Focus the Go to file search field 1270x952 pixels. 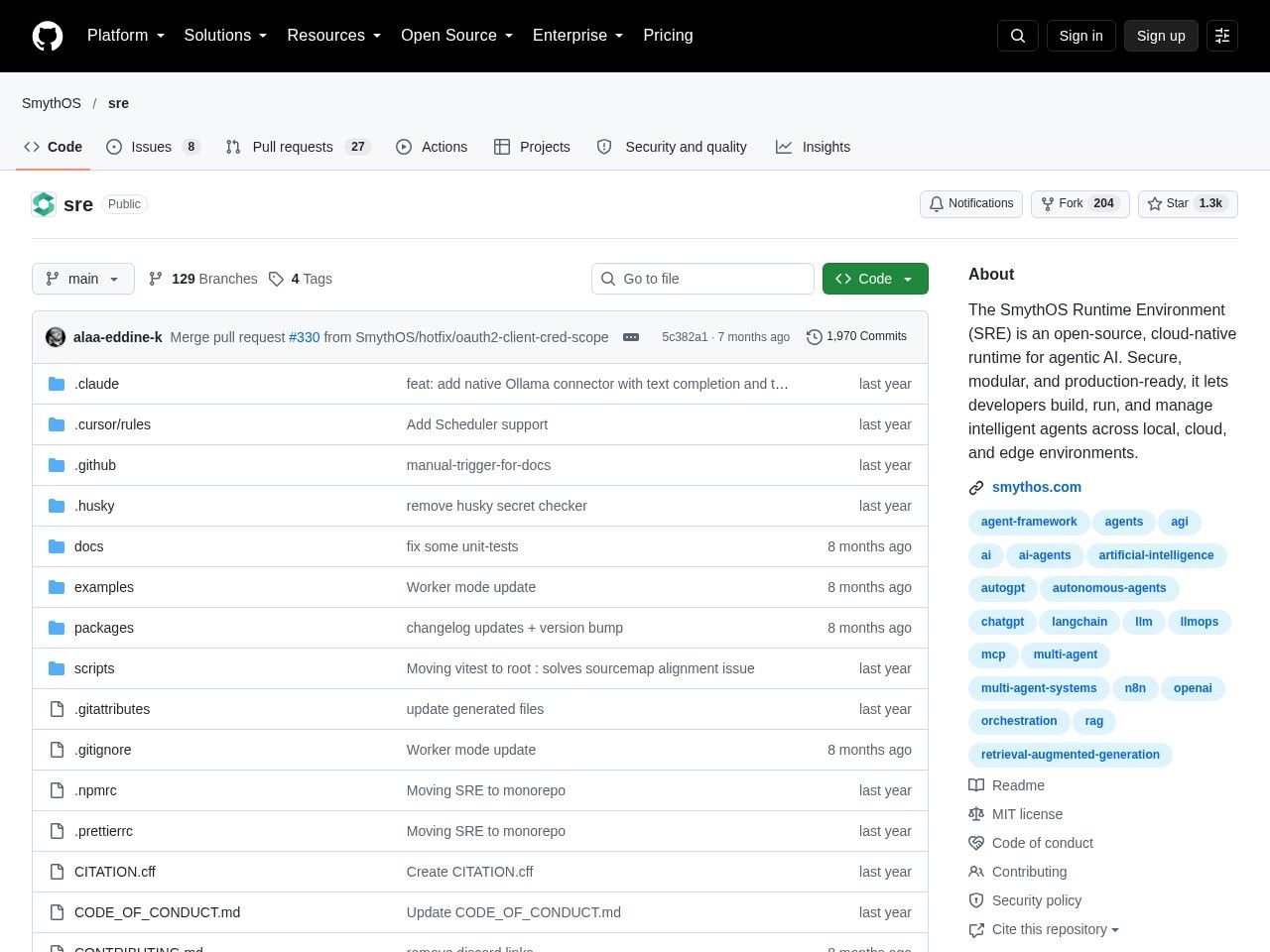(x=702, y=279)
